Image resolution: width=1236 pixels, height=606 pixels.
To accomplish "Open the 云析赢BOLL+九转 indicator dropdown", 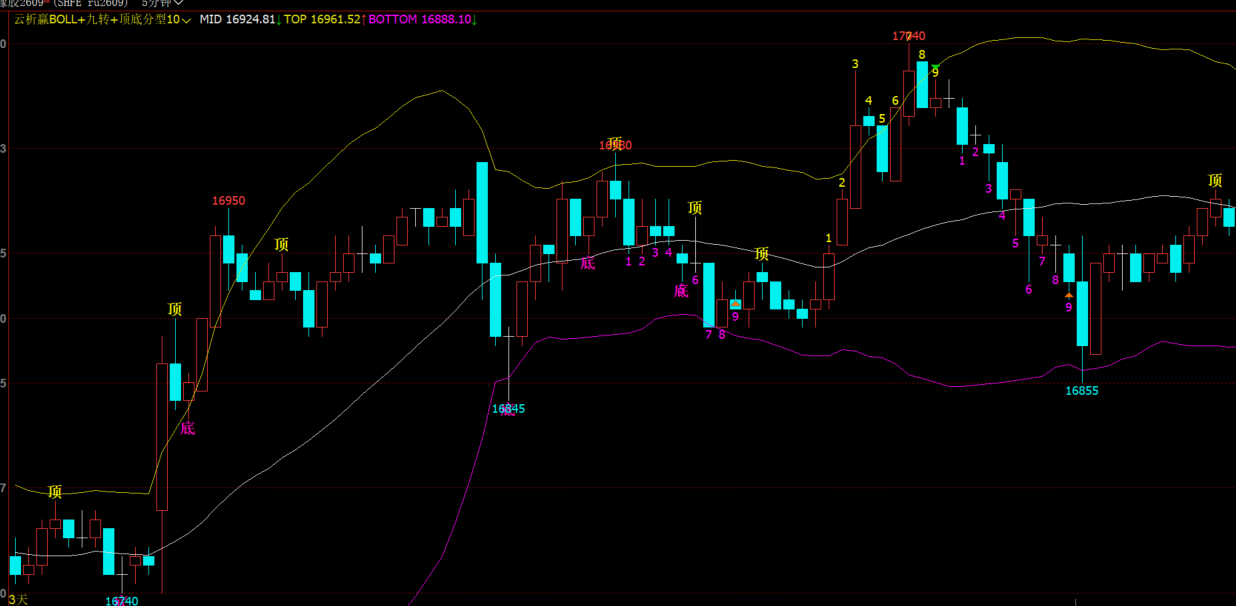I will [187, 19].
